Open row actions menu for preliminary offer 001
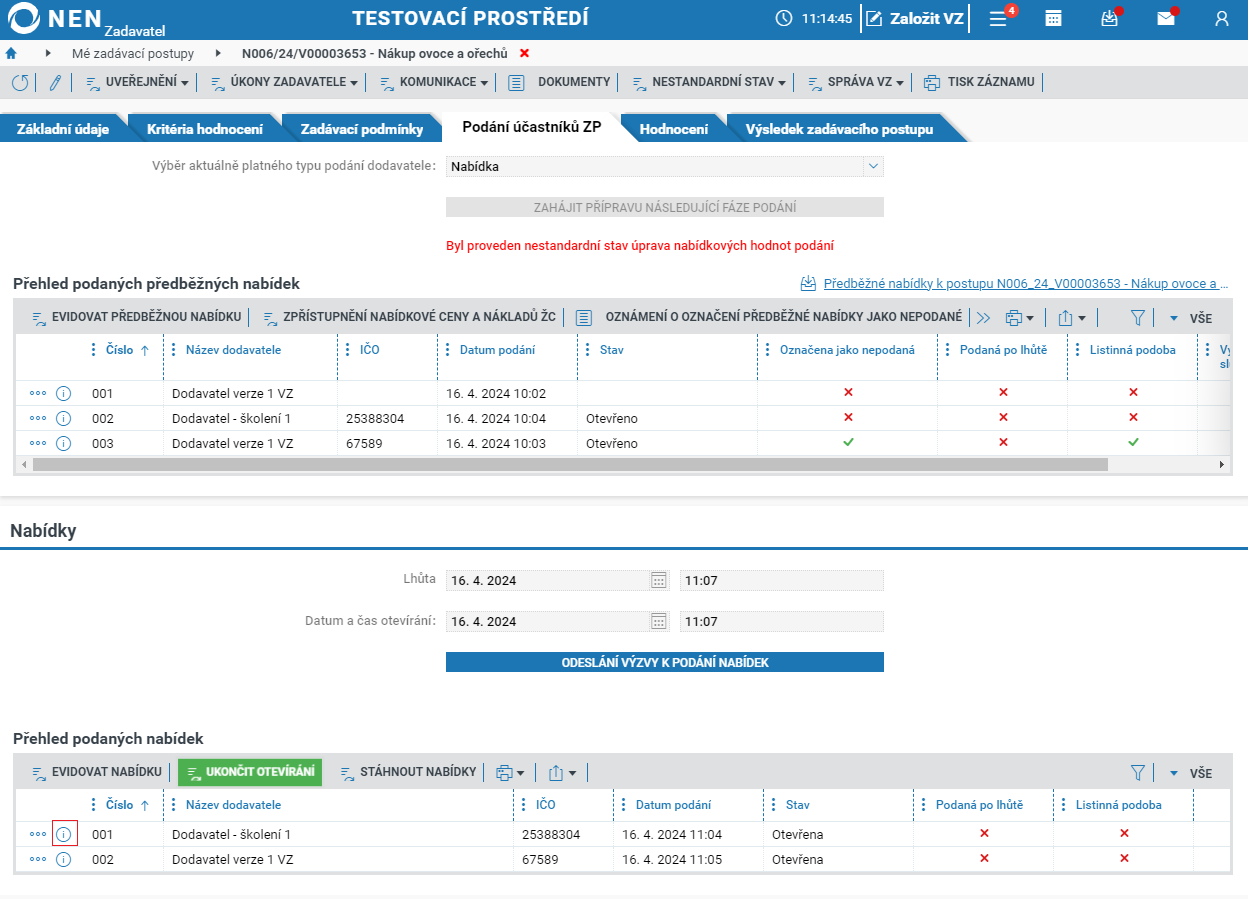This screenshot has height=899, width=1252. pyautogui.click(x=38, y=393)
